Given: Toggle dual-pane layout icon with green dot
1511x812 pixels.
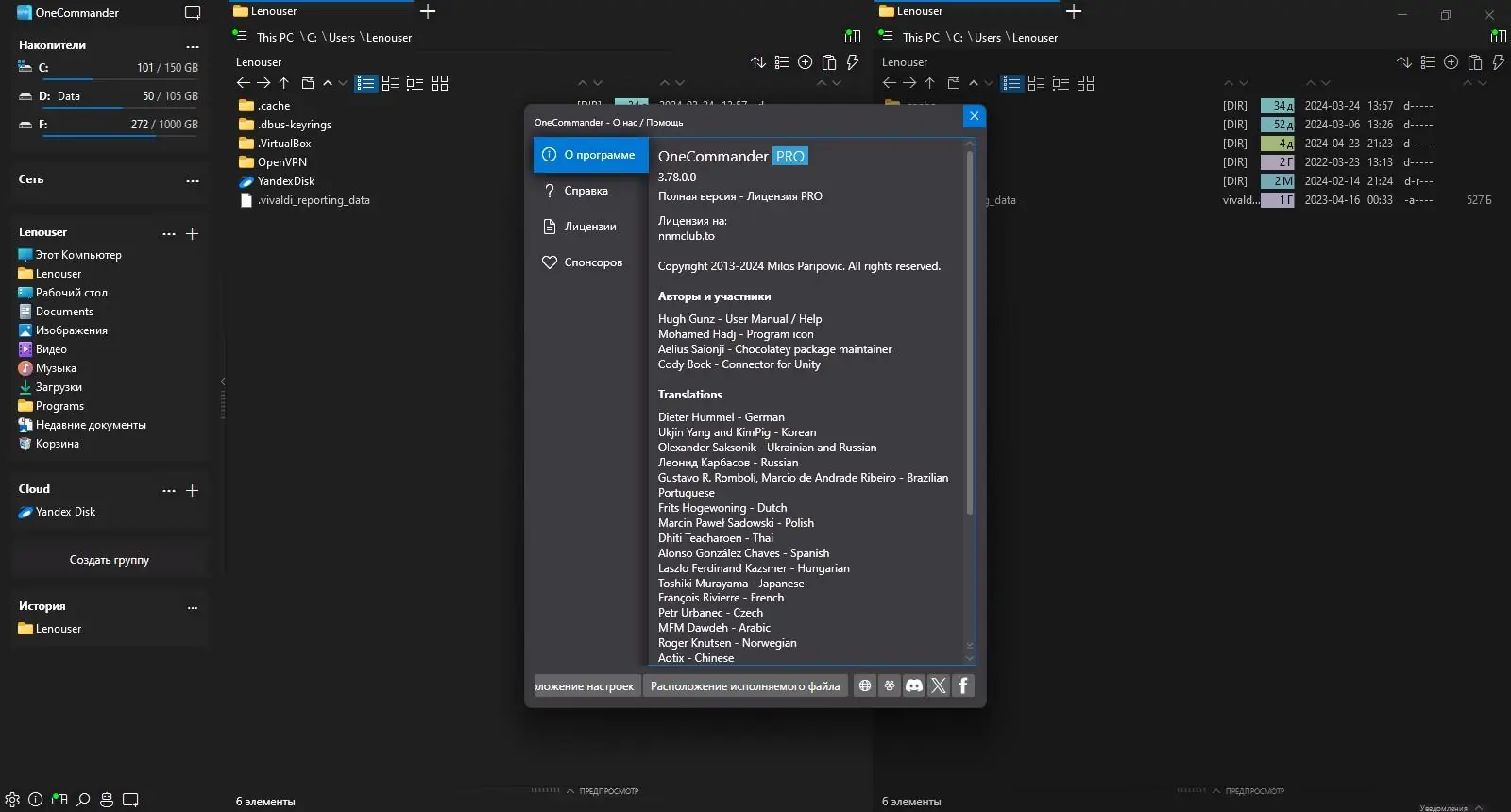Looking at the screenshot, I should (x=59, y=800).
